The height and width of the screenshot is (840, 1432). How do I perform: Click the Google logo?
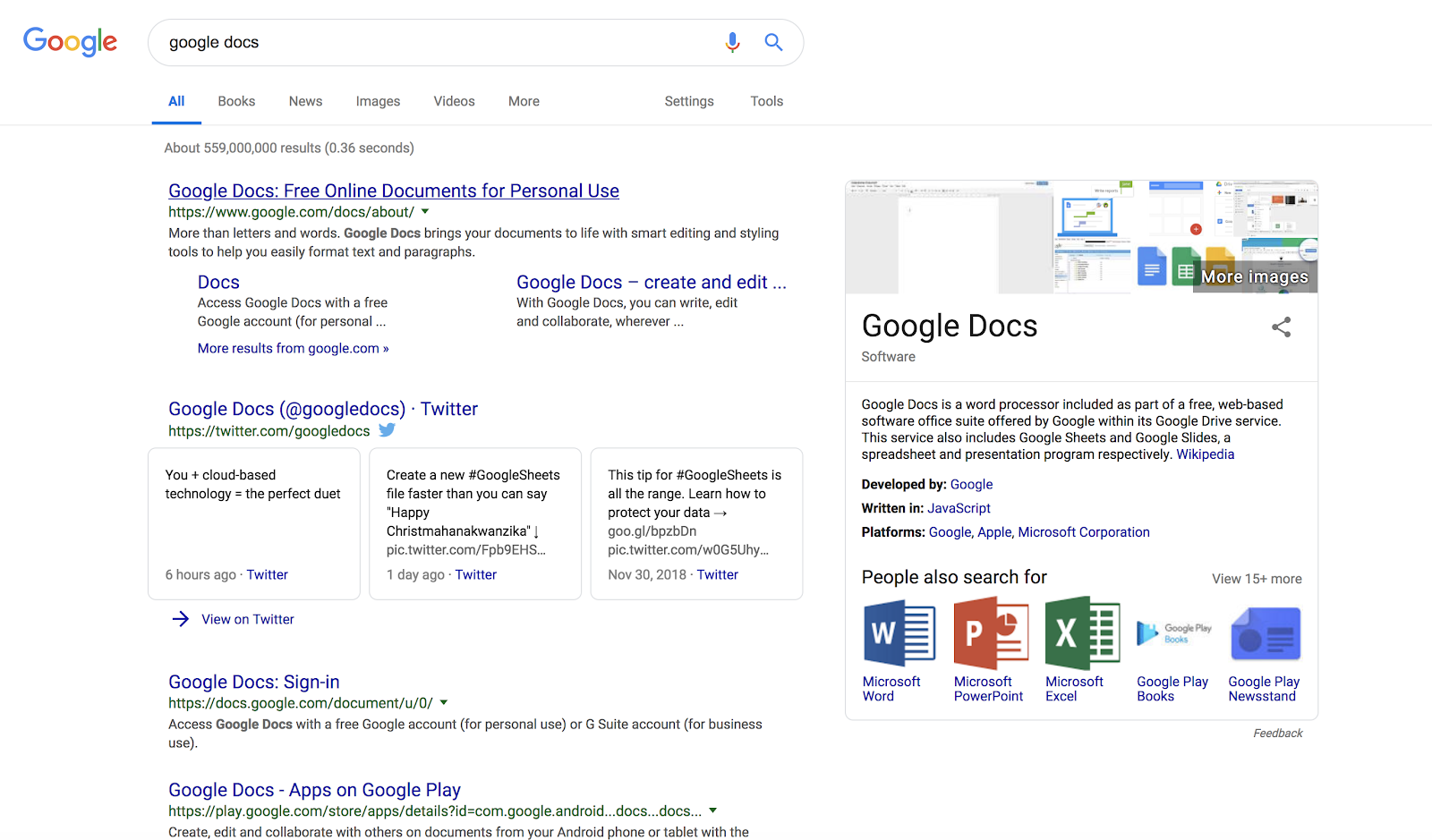pos(70,41)
